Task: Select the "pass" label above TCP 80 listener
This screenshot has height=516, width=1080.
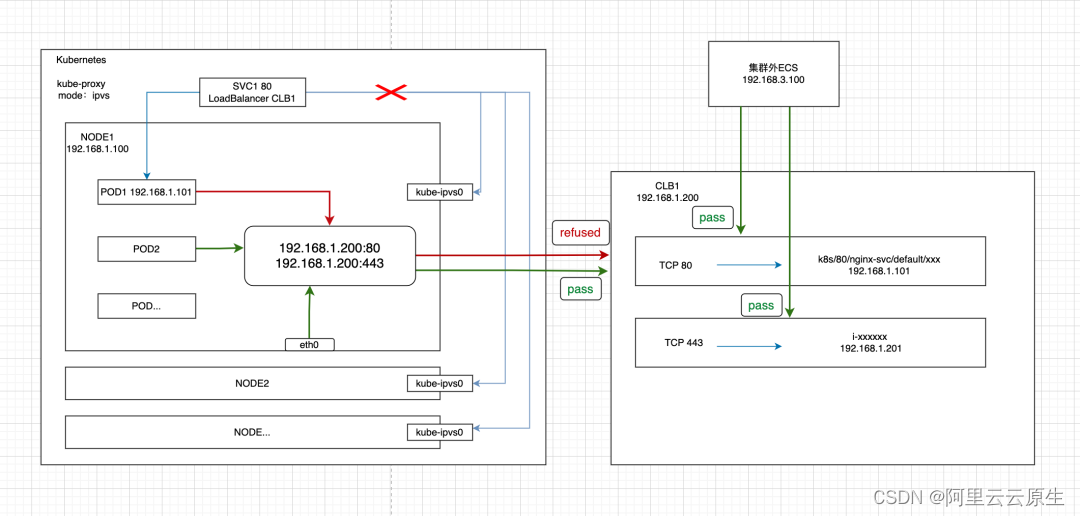Action: (x=712, y=219)
